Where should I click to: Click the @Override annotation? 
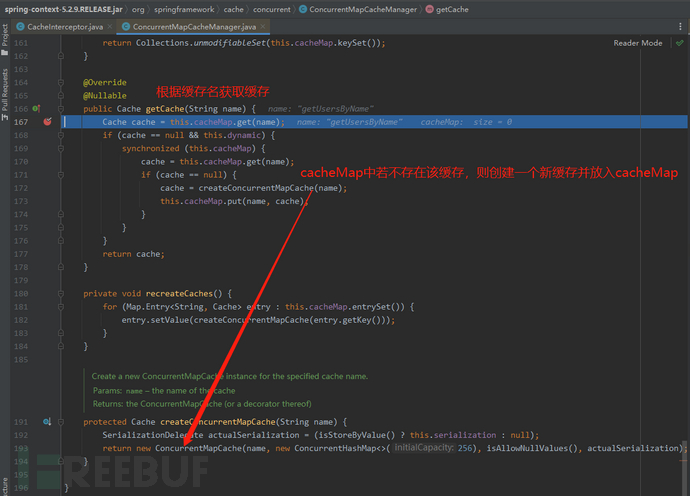point(105,82)
